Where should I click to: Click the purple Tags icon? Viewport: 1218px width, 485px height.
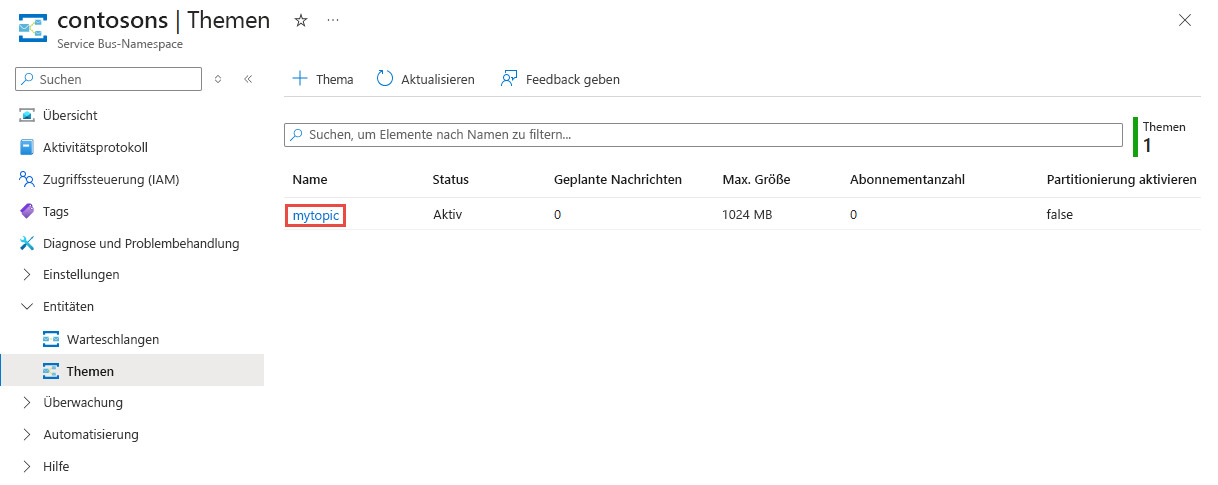coord(27,212)
